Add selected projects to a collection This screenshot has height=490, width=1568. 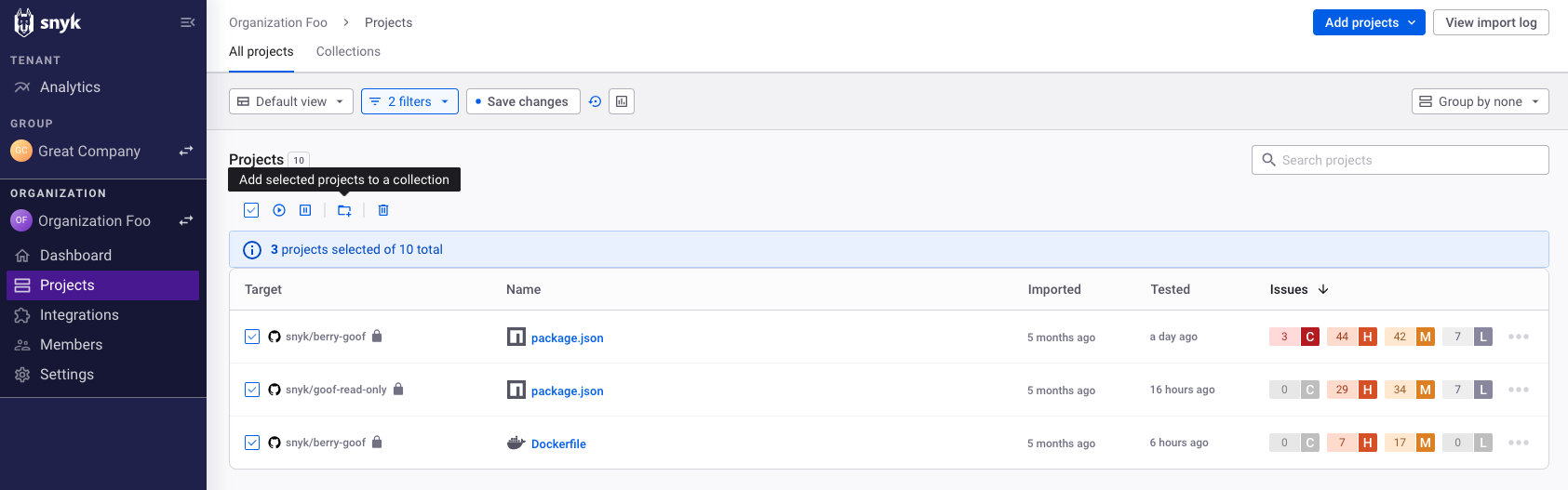(x=344, y=210)
